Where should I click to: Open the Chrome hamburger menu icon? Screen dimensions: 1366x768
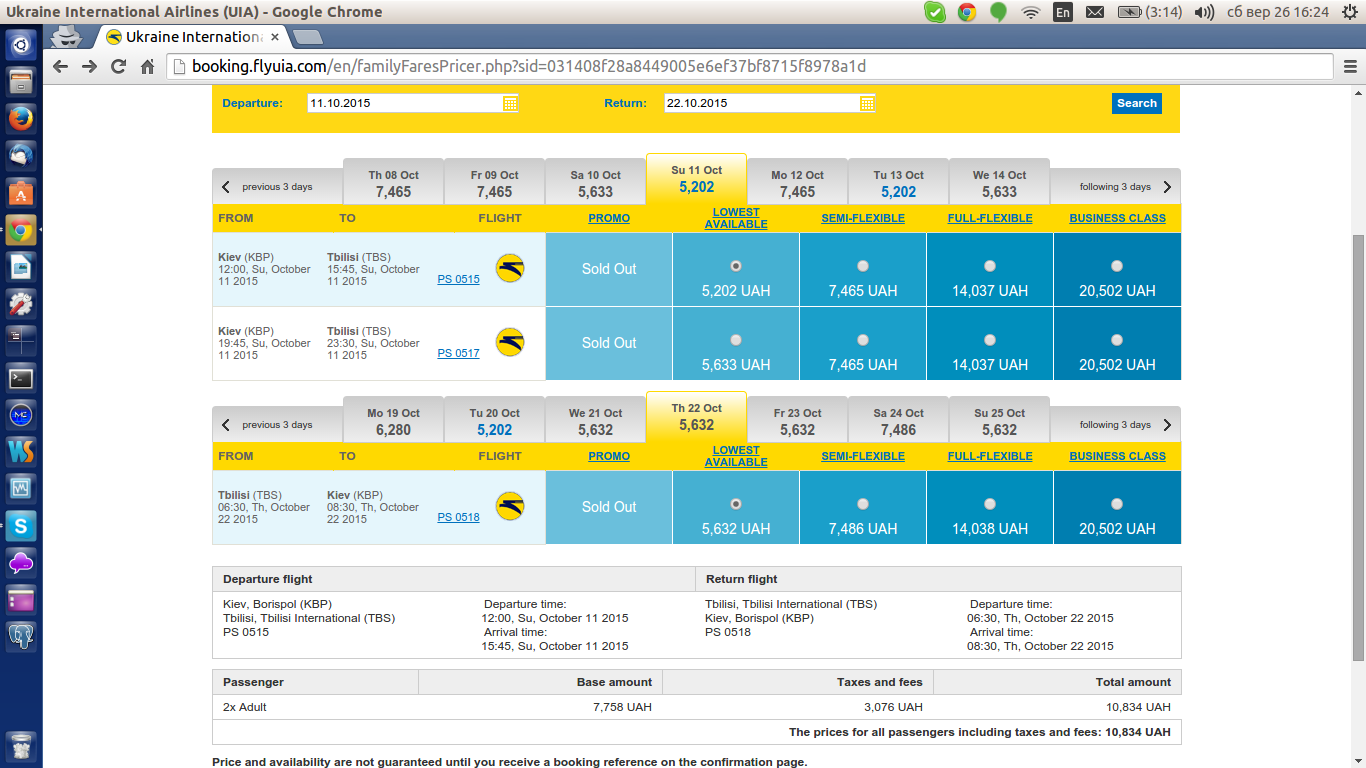coord(1350,67)
